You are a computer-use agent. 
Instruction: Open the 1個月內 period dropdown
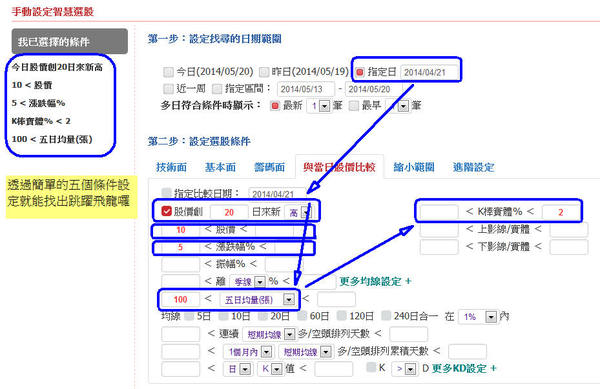coord(248,352)
